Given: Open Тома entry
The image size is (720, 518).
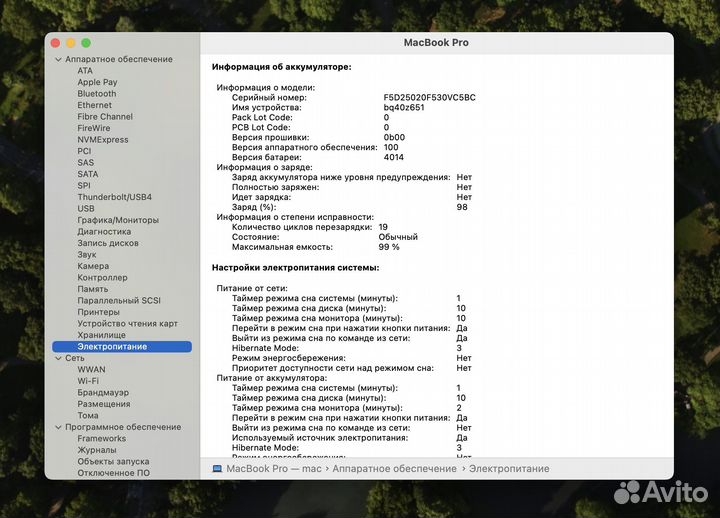Looking at the screenshot, I should click(88, 415).
